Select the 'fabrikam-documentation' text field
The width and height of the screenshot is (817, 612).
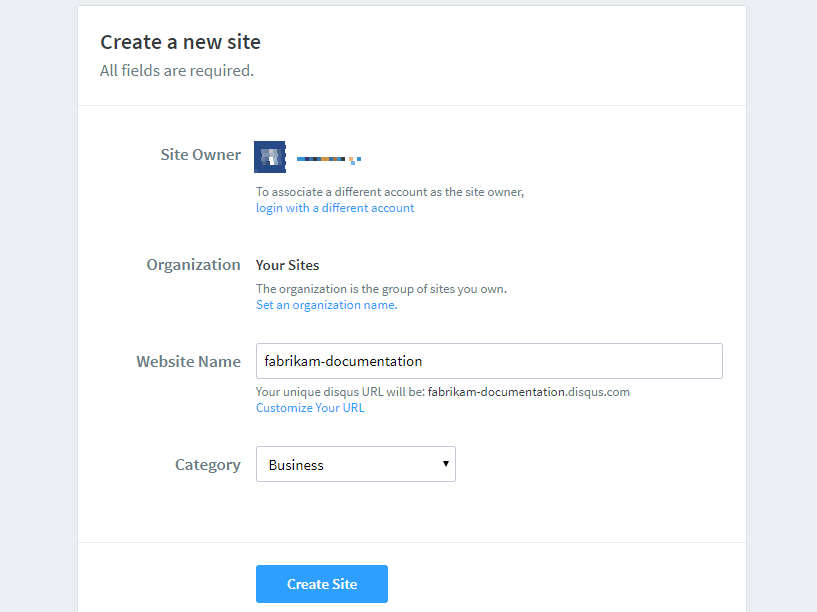(489, 361)
